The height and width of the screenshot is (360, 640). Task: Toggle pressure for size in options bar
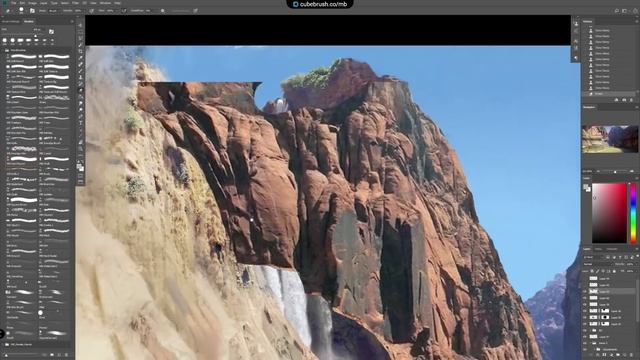click(196, 11)
